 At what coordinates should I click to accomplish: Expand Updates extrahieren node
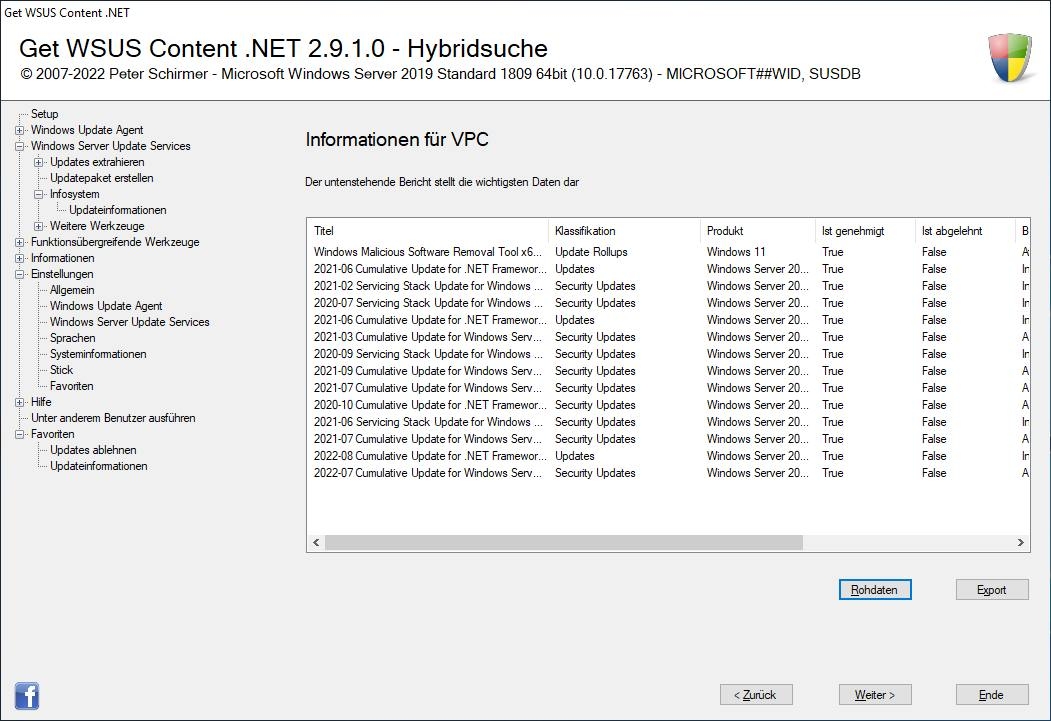click(x=39, y=162)
